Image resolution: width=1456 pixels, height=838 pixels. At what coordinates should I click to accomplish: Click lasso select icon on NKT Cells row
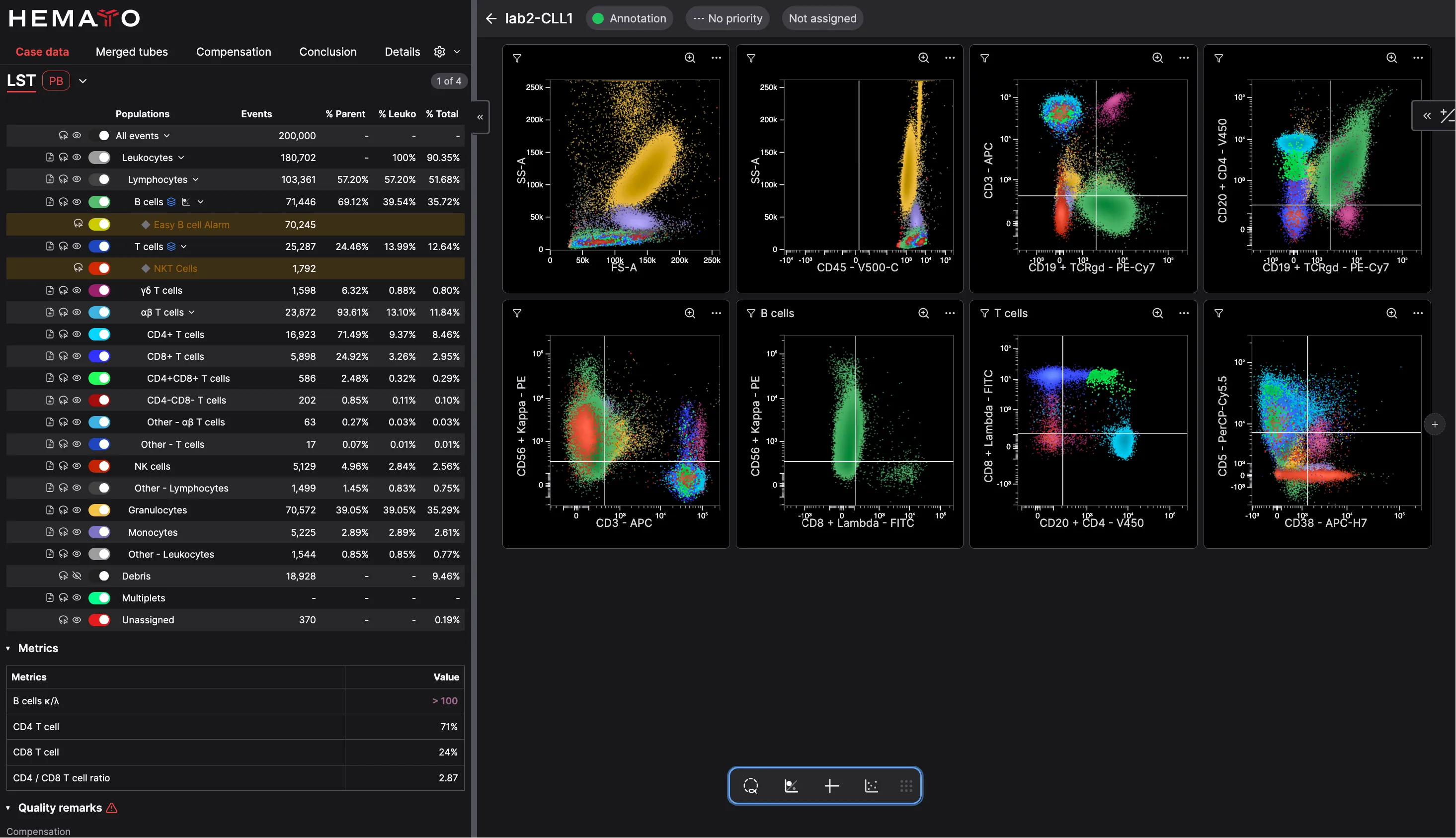click(x=78, y=268)
